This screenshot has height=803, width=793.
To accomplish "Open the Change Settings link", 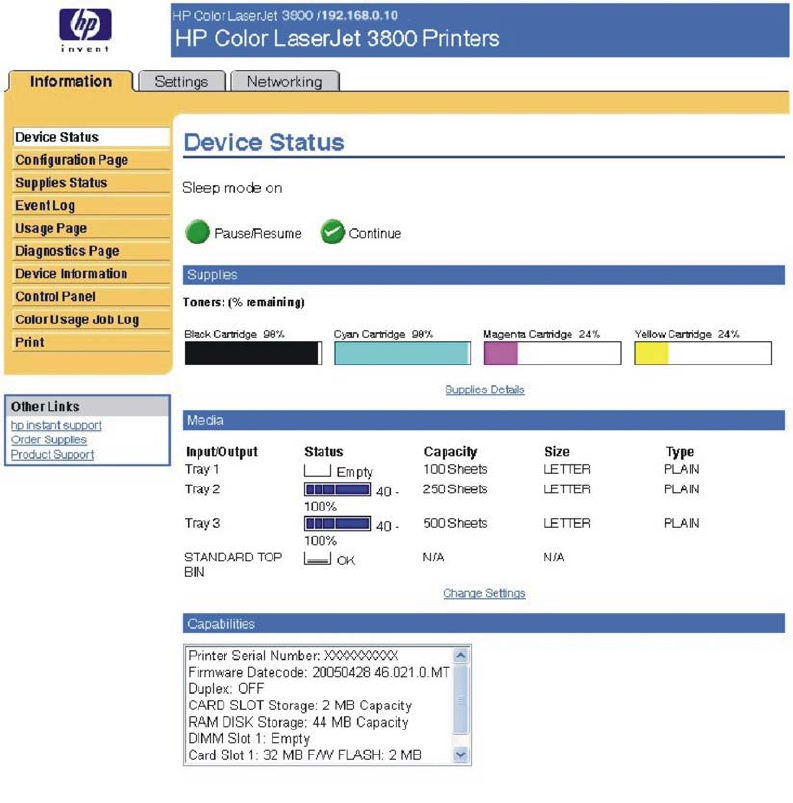I will coord(484,593).
